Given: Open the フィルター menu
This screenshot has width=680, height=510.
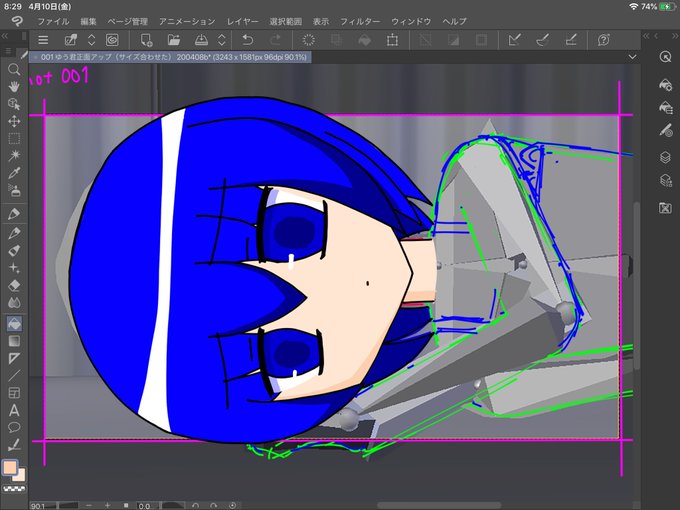Looking at the screenshot, I should (x=360, y=21).
